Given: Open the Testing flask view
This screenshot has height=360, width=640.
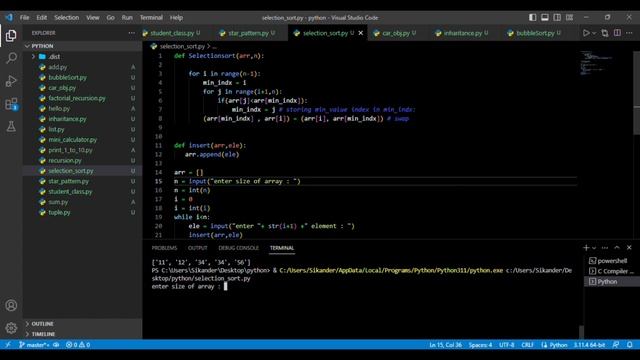Looking at the screenshot, I should click(11, 126).
